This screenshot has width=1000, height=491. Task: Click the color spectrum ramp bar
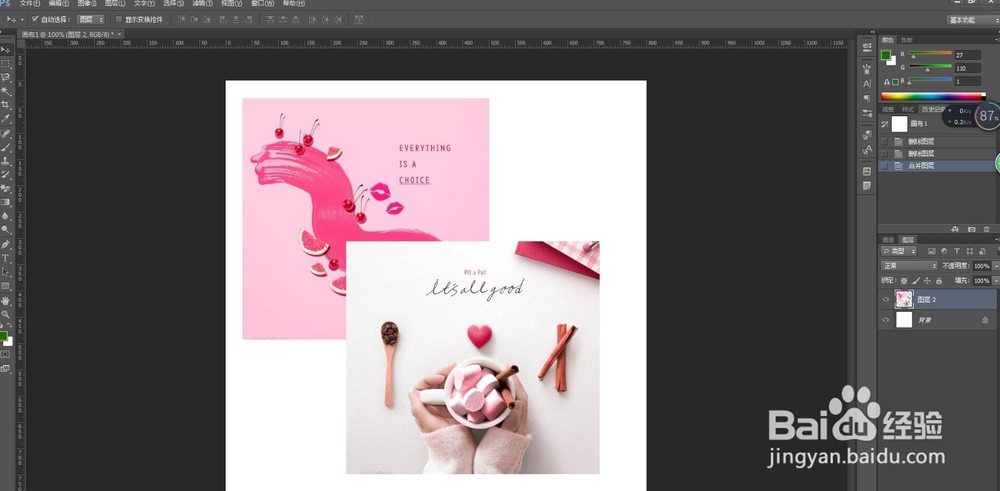pyautogui.click(x=933, y=97)
